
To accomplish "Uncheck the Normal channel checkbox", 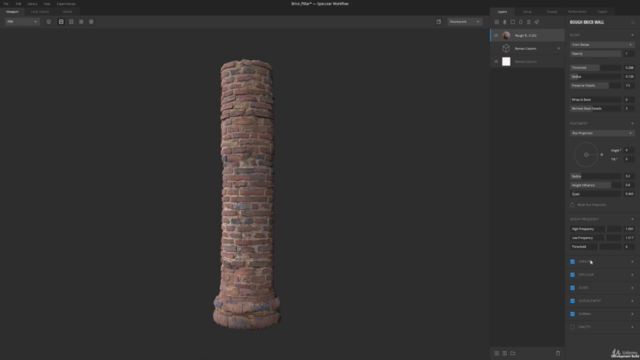I will point(572,314).
